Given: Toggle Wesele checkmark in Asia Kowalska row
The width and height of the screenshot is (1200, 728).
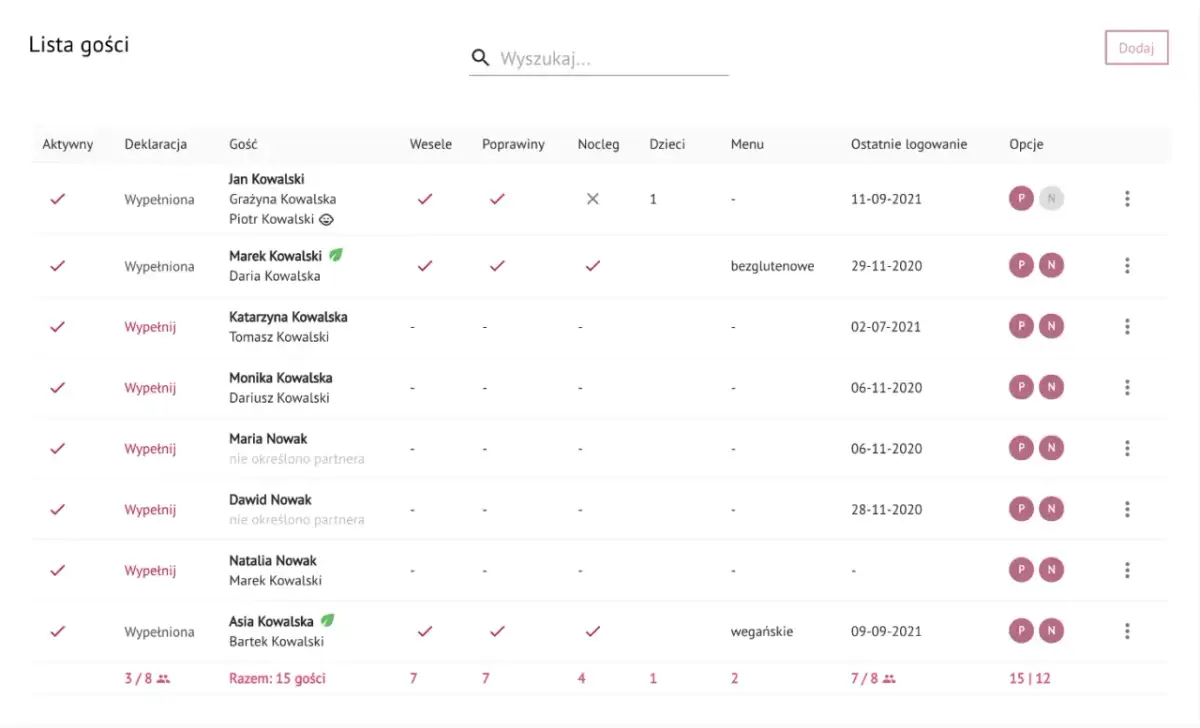Looking at the screenshot, I should click(x=425, y=631).
